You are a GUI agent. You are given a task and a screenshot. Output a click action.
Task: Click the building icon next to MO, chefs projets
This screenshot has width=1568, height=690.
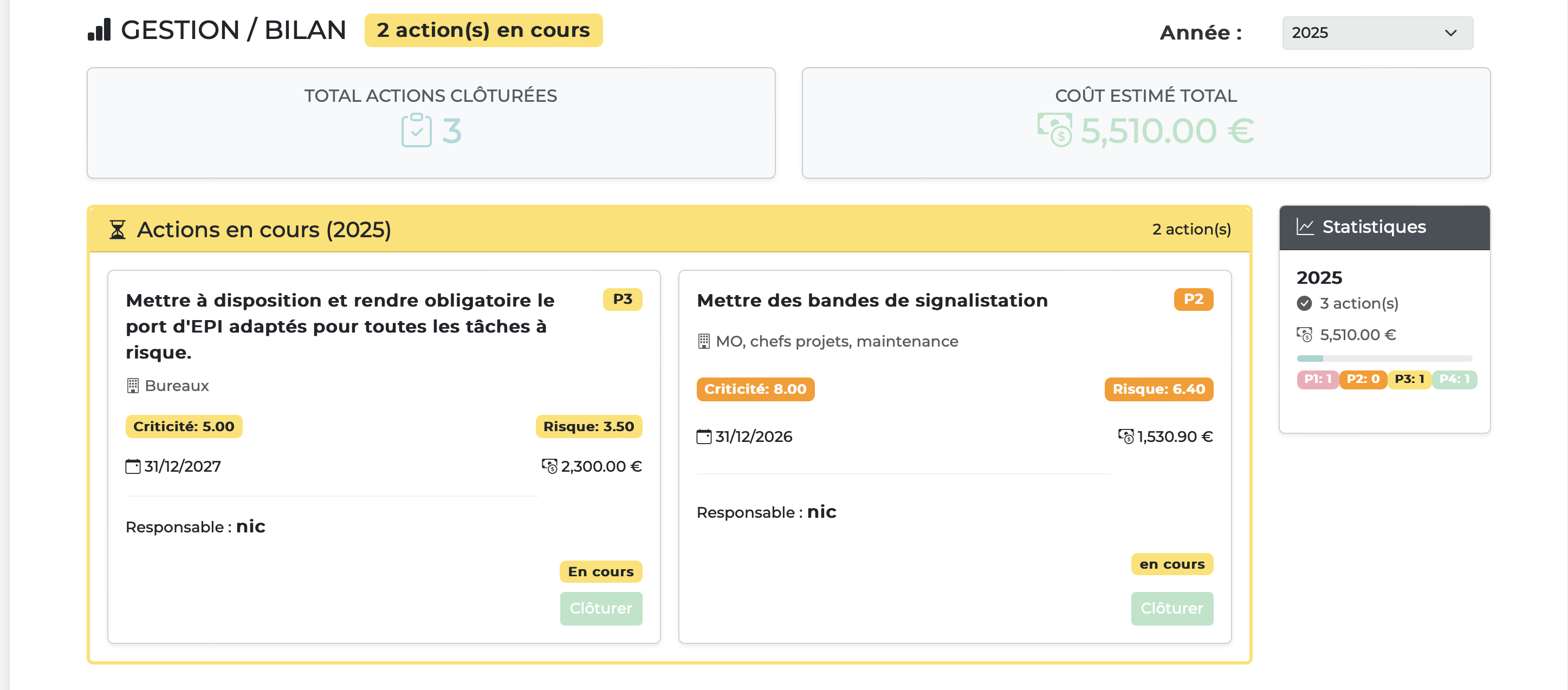pos(704,341)
